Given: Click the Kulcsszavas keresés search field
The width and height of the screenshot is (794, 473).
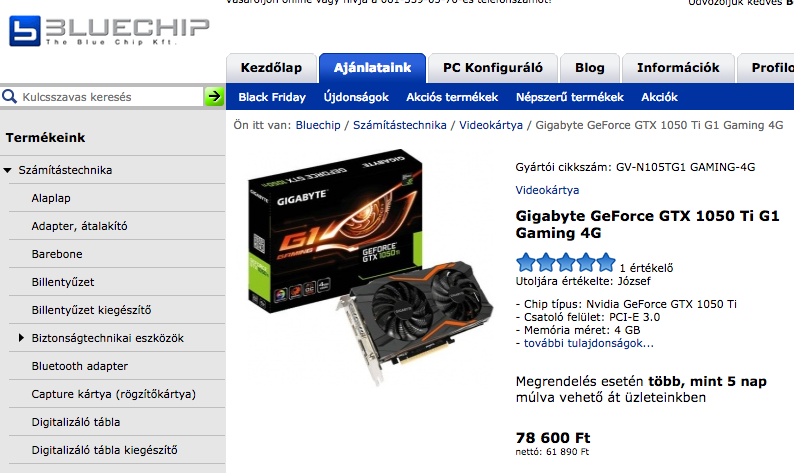Looking at the screenshot, I should 111,97.
